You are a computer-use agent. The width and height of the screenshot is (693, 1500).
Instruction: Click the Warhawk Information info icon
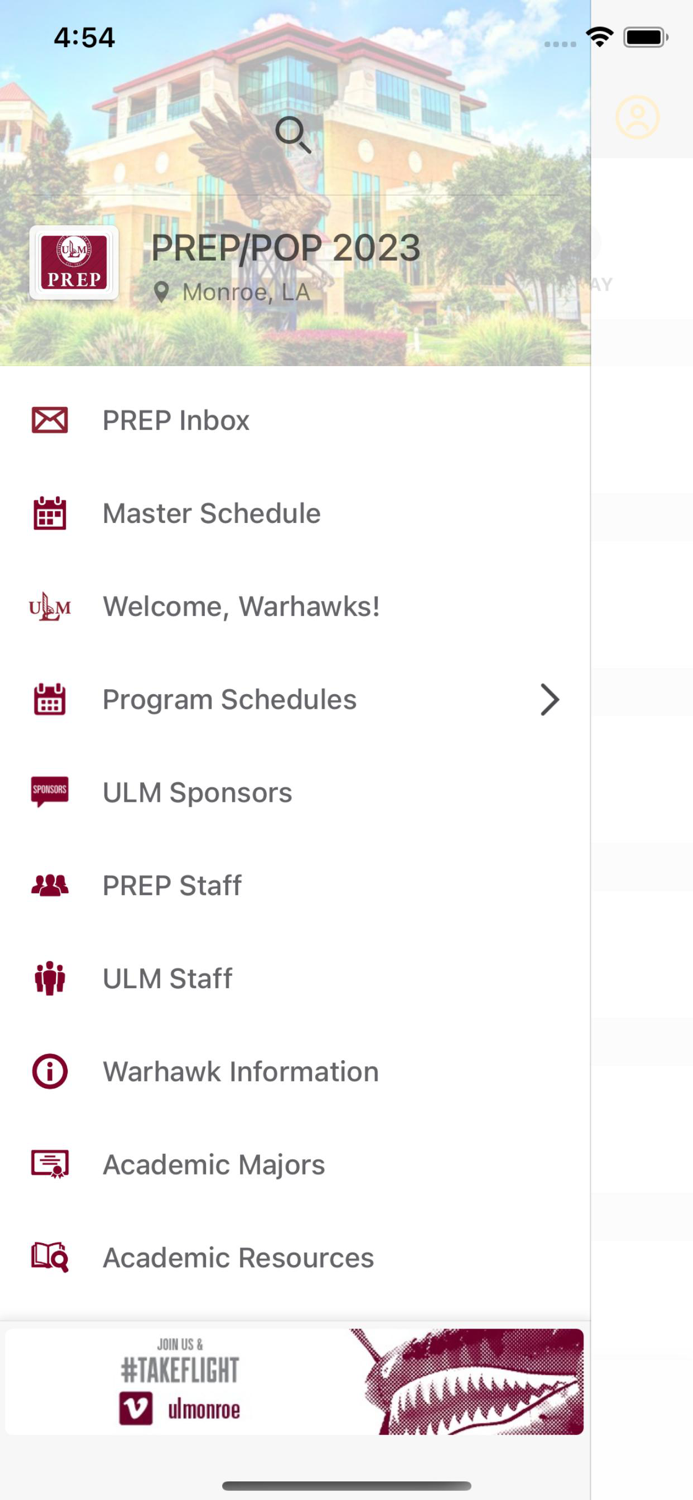pyautogui.click(x=49, y=1071)
